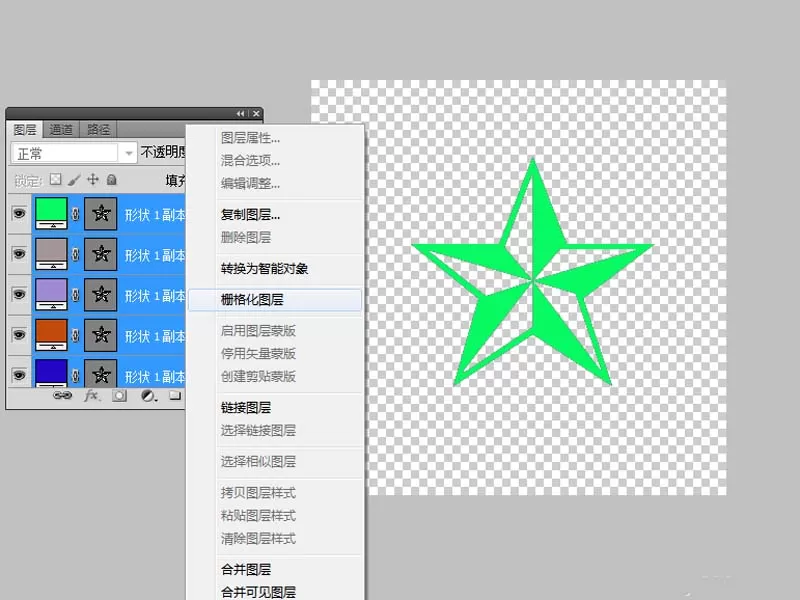800x600 pixels.
Task: Hide the purple shape layer via eye
Action: 19,294
